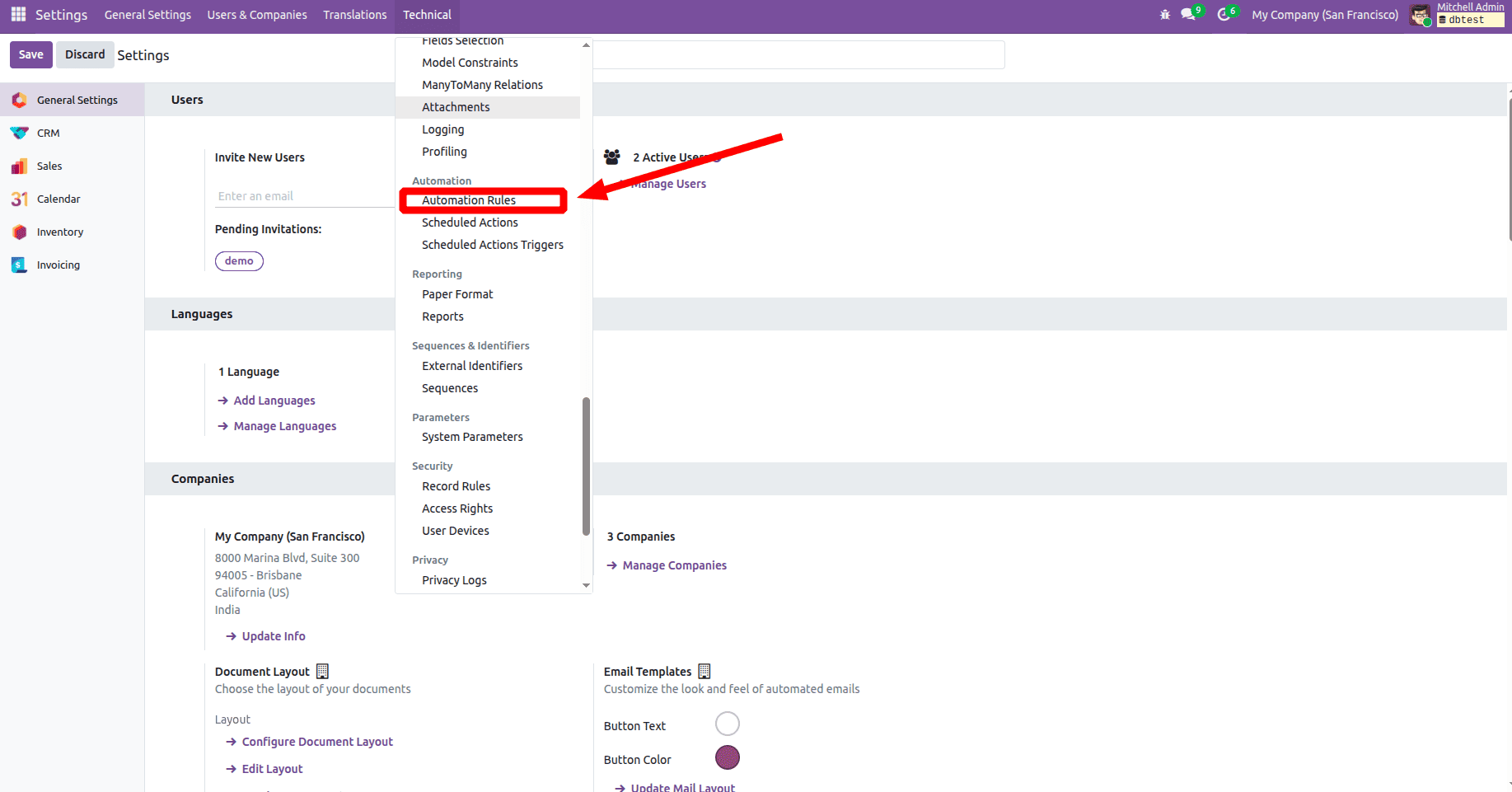Select CRM in settings sidebar
Viewport: 1512px width, 792px height.
pos(73,133)
